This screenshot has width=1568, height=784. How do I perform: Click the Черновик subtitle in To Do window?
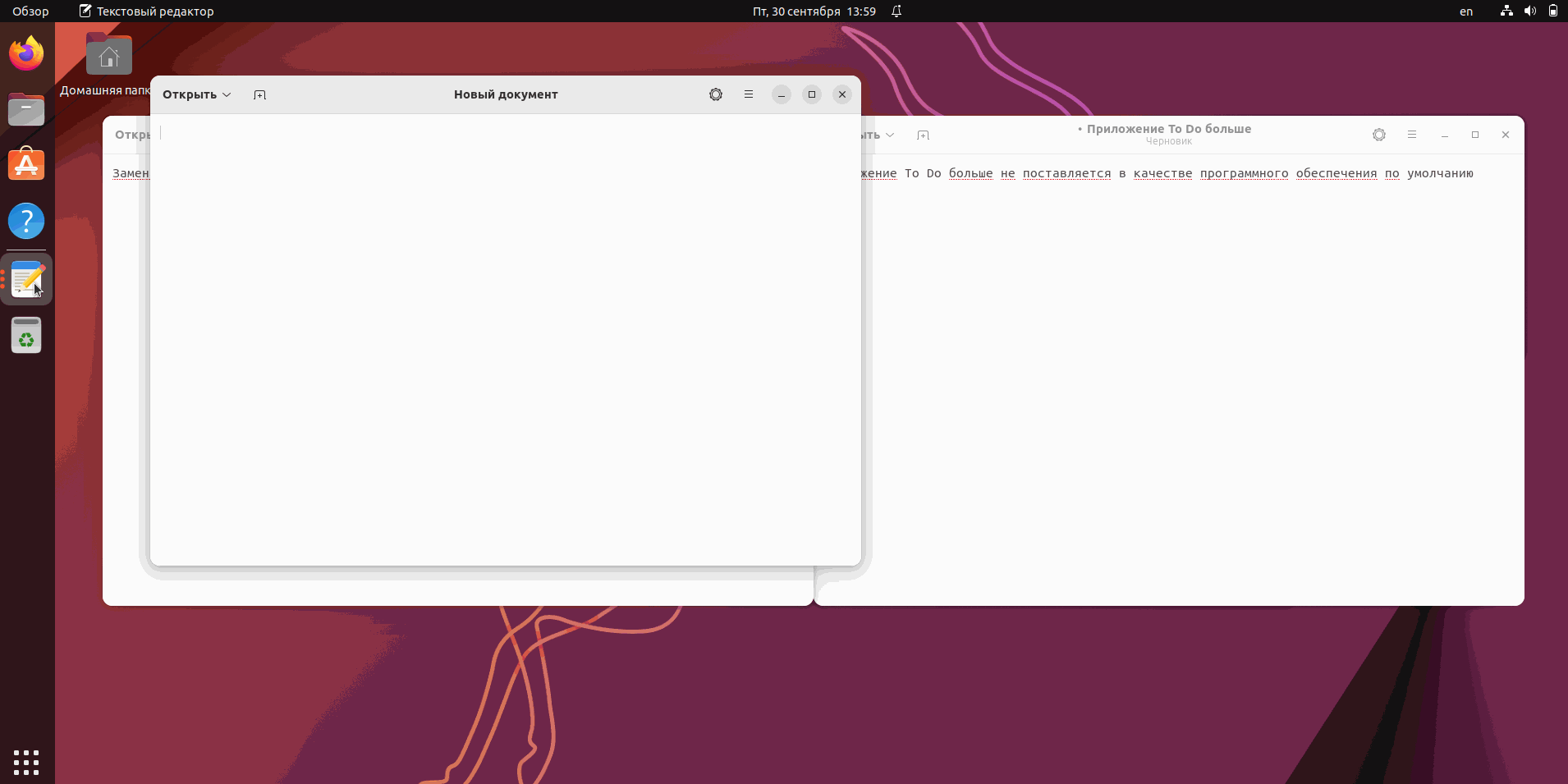pos(1169,141)
